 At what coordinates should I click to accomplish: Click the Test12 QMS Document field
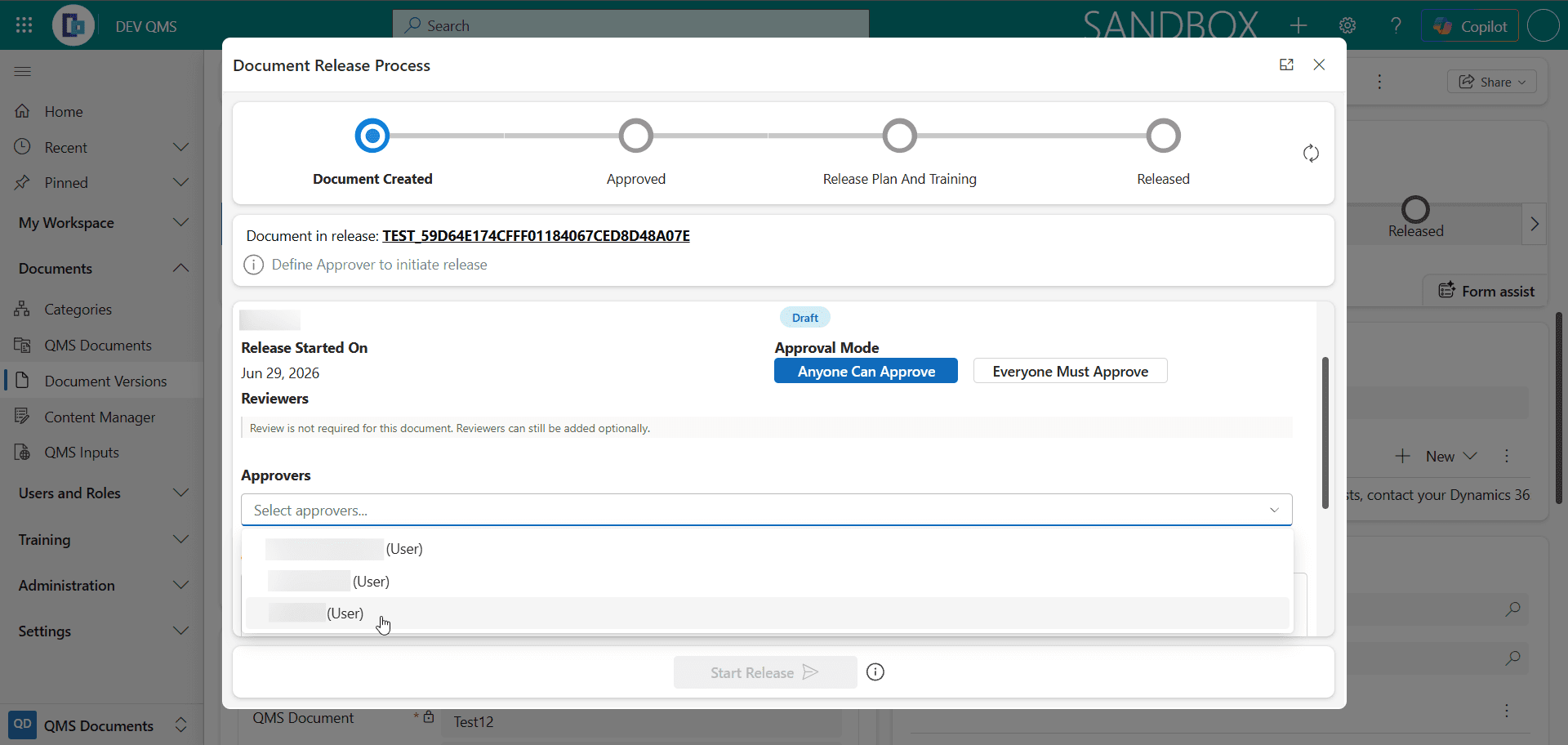641,722
